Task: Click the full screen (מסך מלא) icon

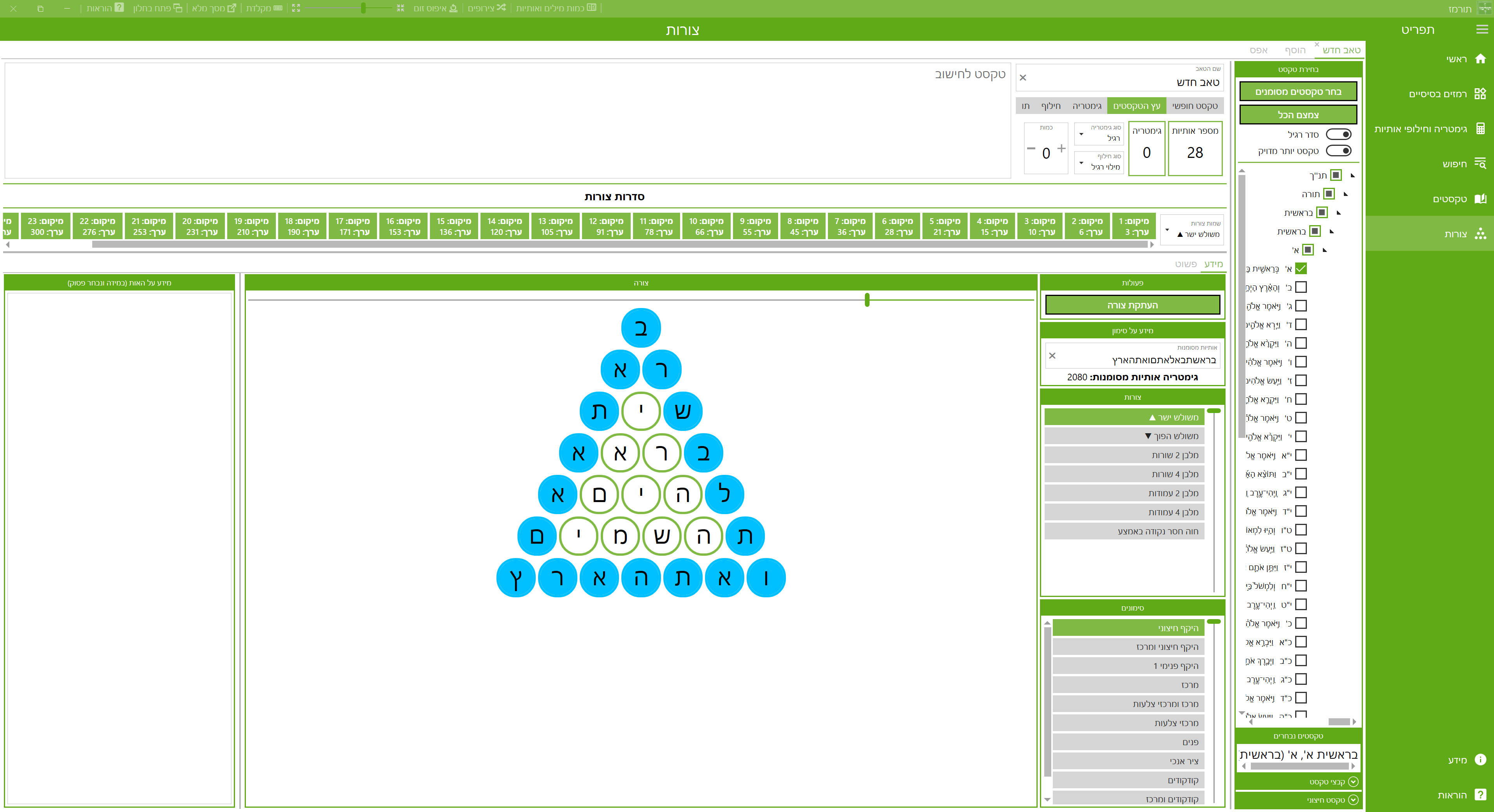Action: pos(231,8)
